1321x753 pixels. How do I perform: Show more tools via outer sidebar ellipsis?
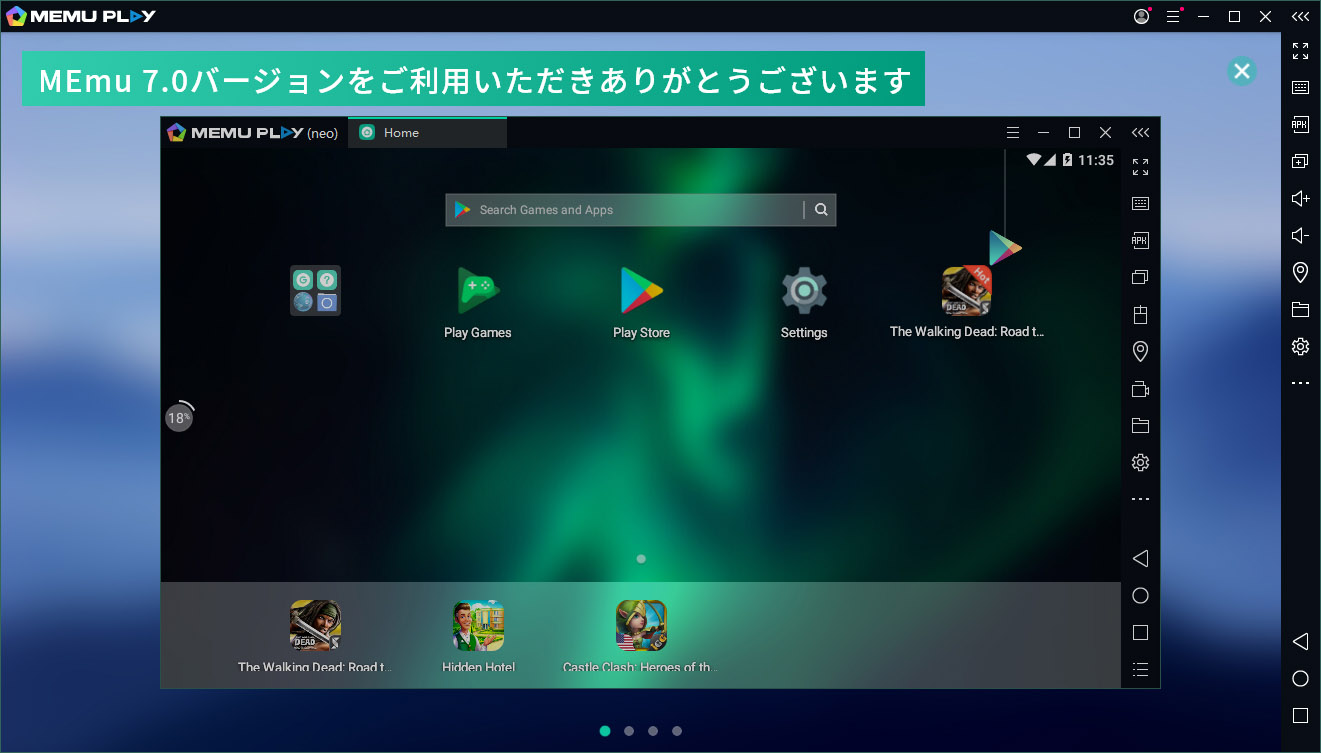coord(1300,383)
